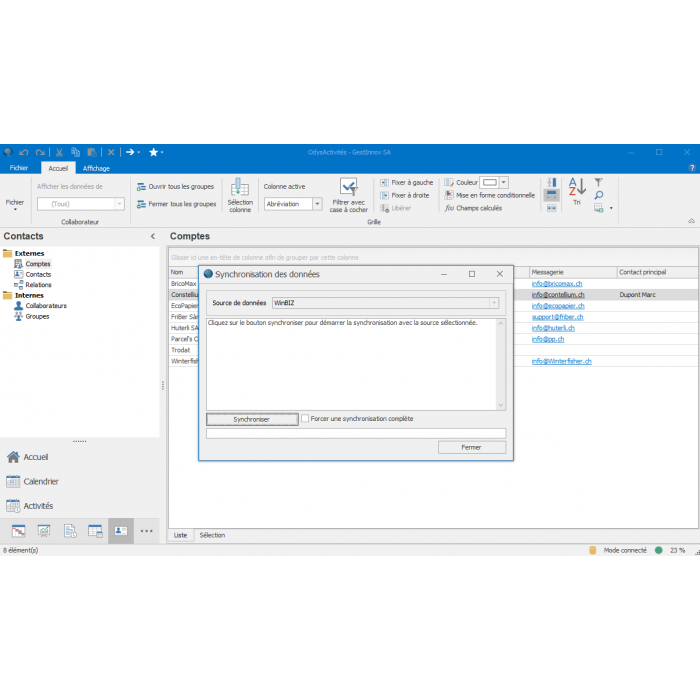Click the Undo icon in quick access toolbar

(x=24, y=152)
